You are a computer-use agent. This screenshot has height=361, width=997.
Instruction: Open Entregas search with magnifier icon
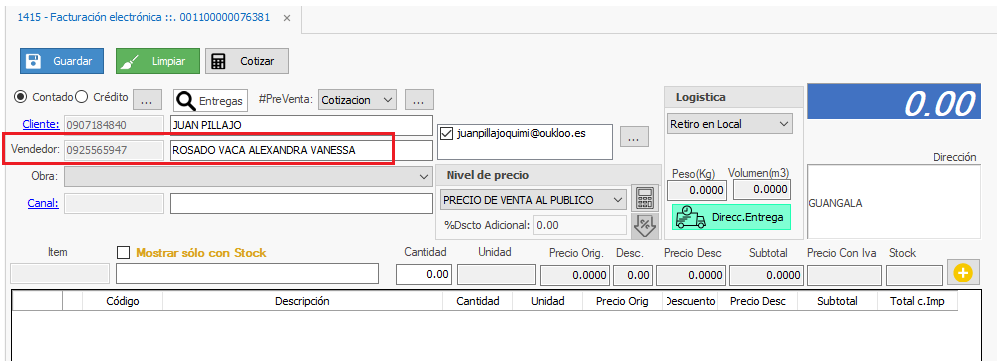tap(210, 100)
